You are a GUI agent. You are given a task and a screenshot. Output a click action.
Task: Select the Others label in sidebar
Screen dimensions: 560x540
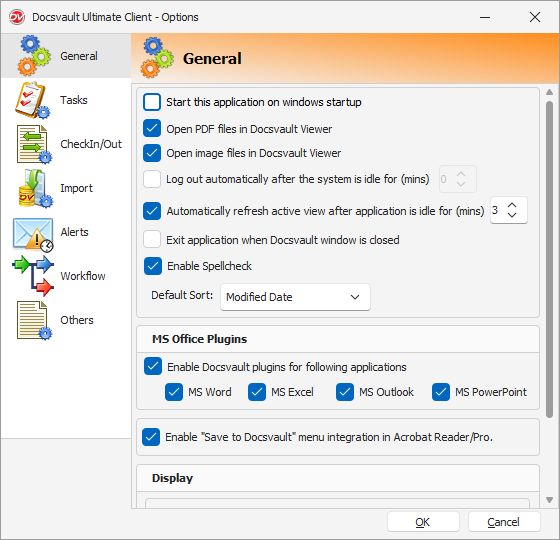pos(77,320)
